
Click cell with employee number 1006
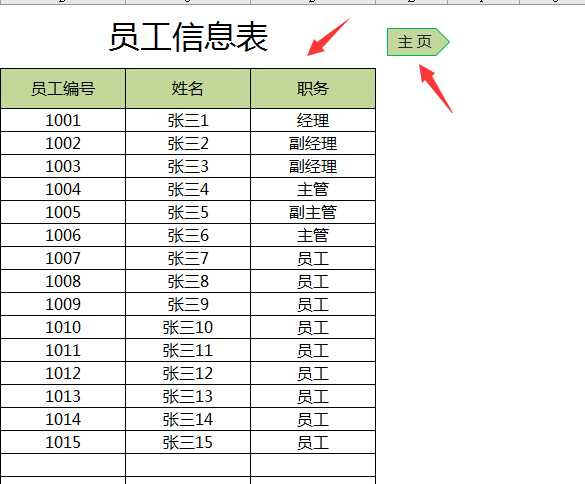[x=63, y=235]
